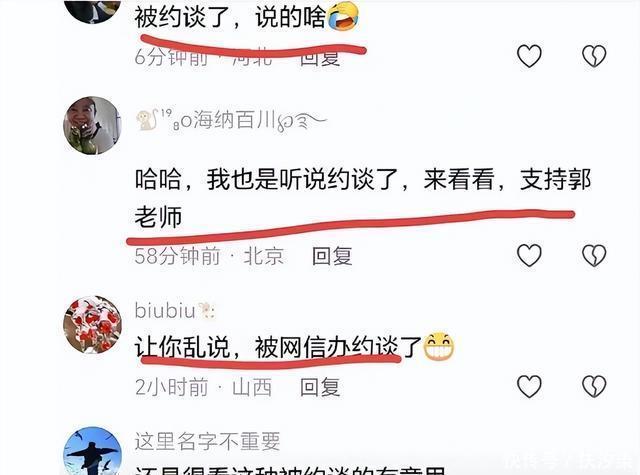Like biubiu's comment with heart icon
The height and width of the screenshot is (475, 640).
pyautogui.click(x=529, y=386)
